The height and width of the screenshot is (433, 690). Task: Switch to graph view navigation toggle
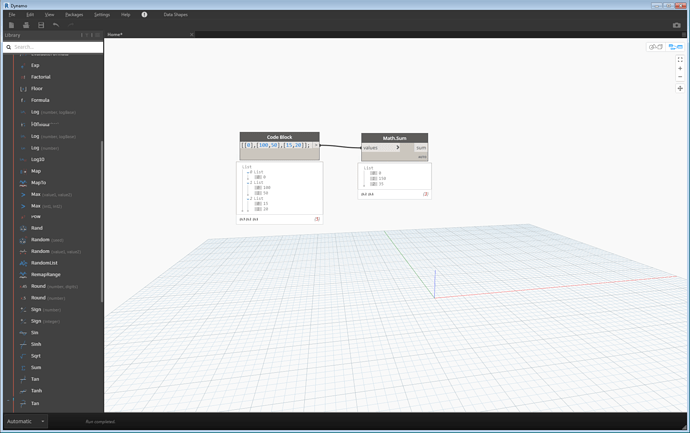tap(675, 47)
